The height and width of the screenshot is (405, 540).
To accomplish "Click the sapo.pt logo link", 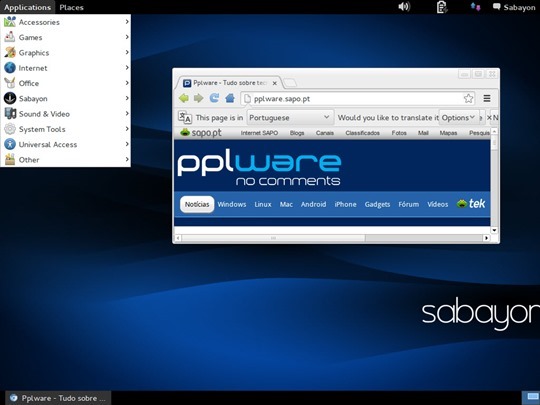I will [201, 133].
